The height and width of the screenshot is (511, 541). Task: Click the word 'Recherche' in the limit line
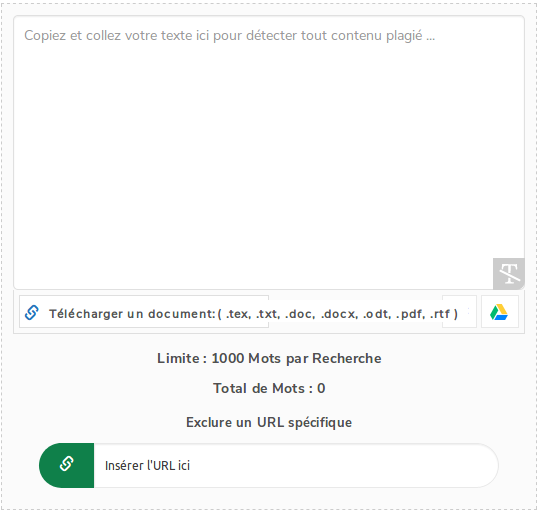[347, 358]
